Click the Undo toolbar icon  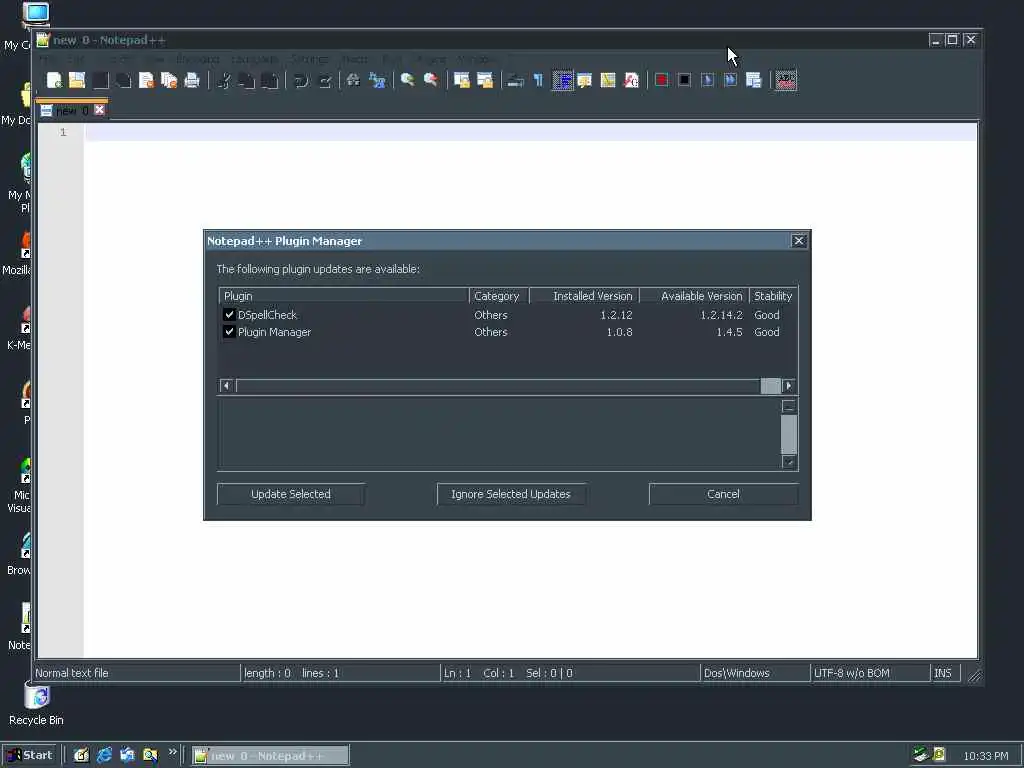(x=301, y=80)
